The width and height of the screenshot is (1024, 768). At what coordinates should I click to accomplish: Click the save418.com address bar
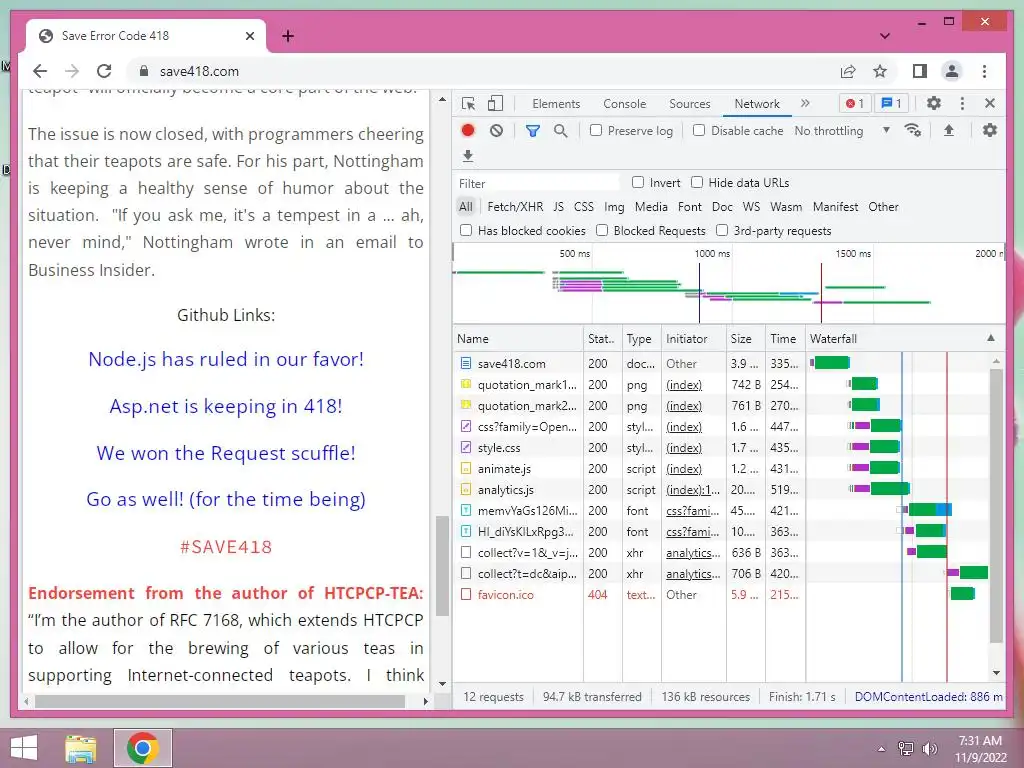pos(483,71)
